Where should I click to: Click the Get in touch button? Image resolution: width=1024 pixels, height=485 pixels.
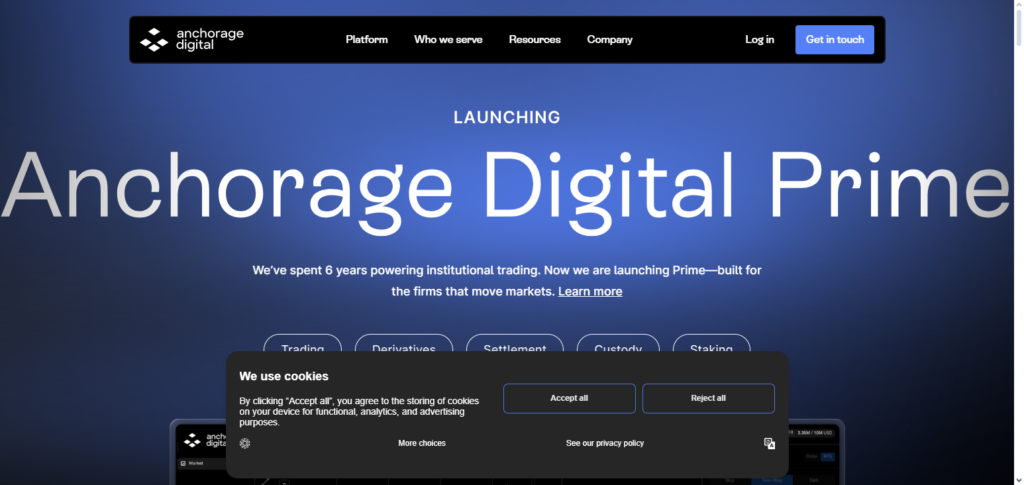(835, 39)
